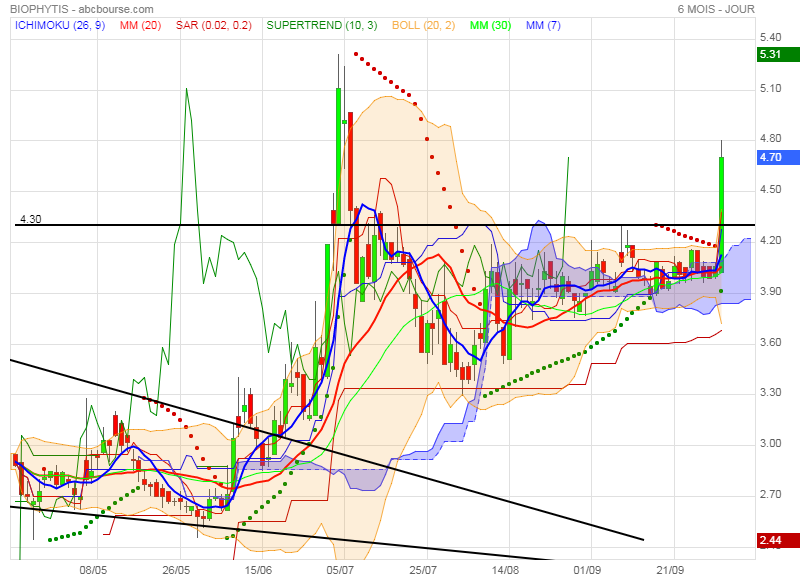This screenshot has width=800, height=580.
Task: Click the MM (20) legend label
Action: click(x=140, y=25)
